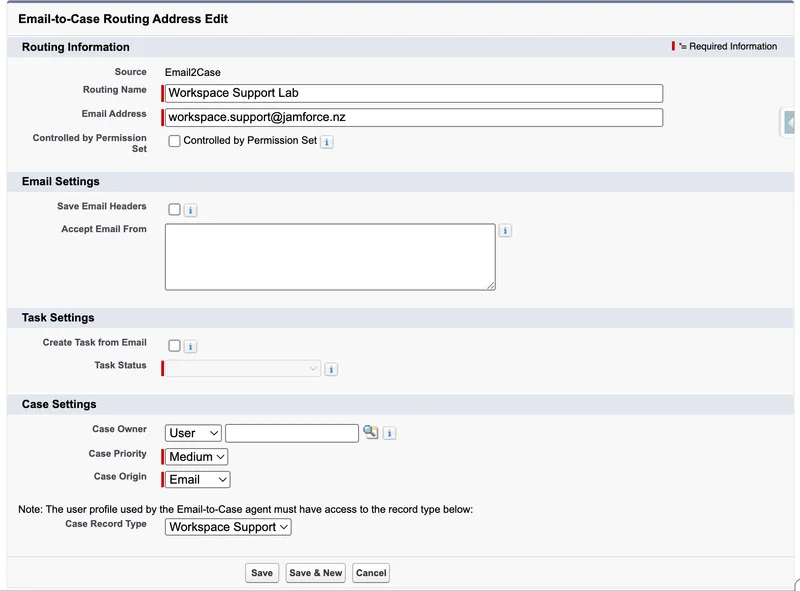Tick the Save Email Headers checkbox
This screenshot has width=800, height=591.
pyautogui.click(x=174, y=209)
